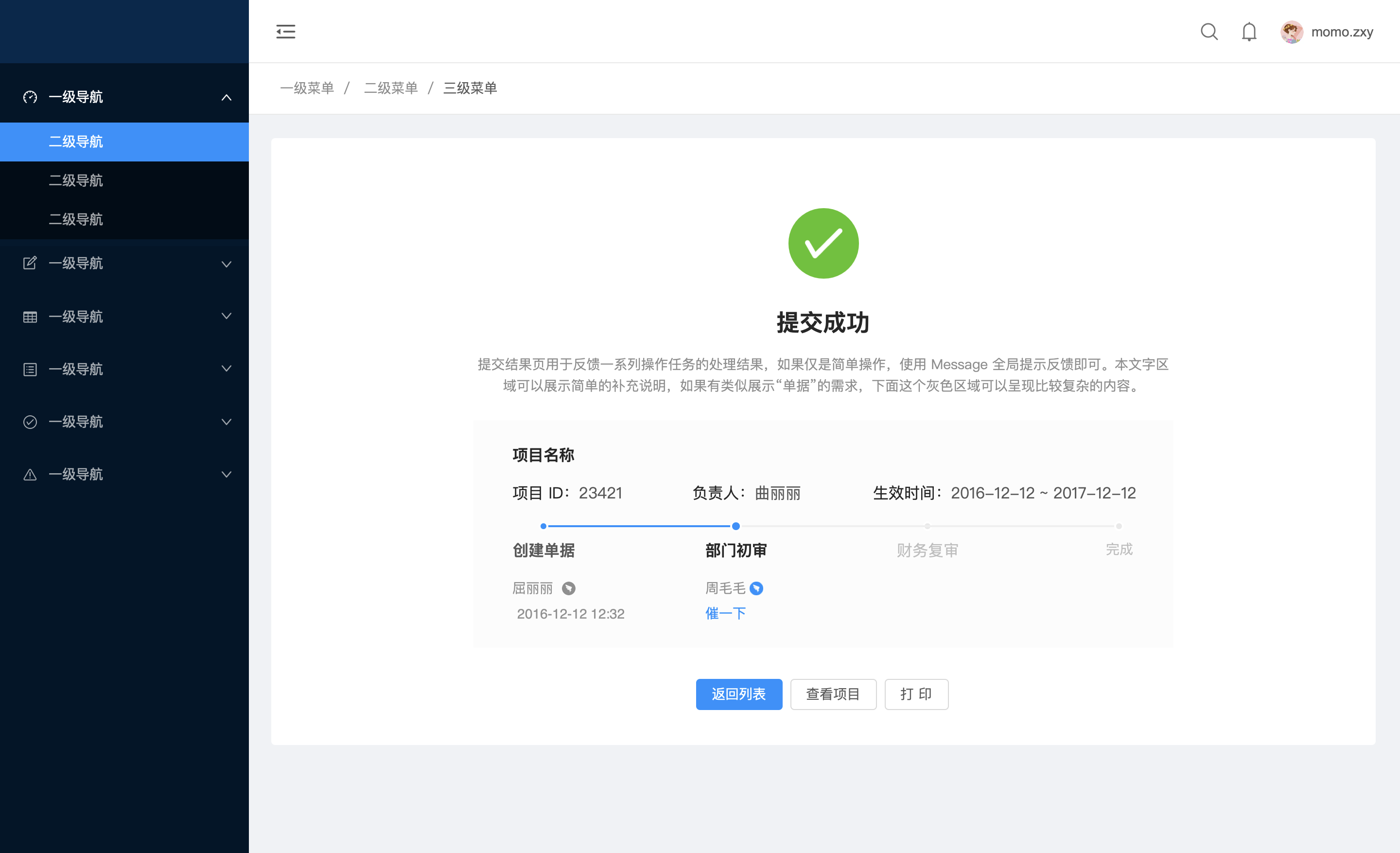Click the dashboard gauge icon in sidebar

[x=30, y=97]
